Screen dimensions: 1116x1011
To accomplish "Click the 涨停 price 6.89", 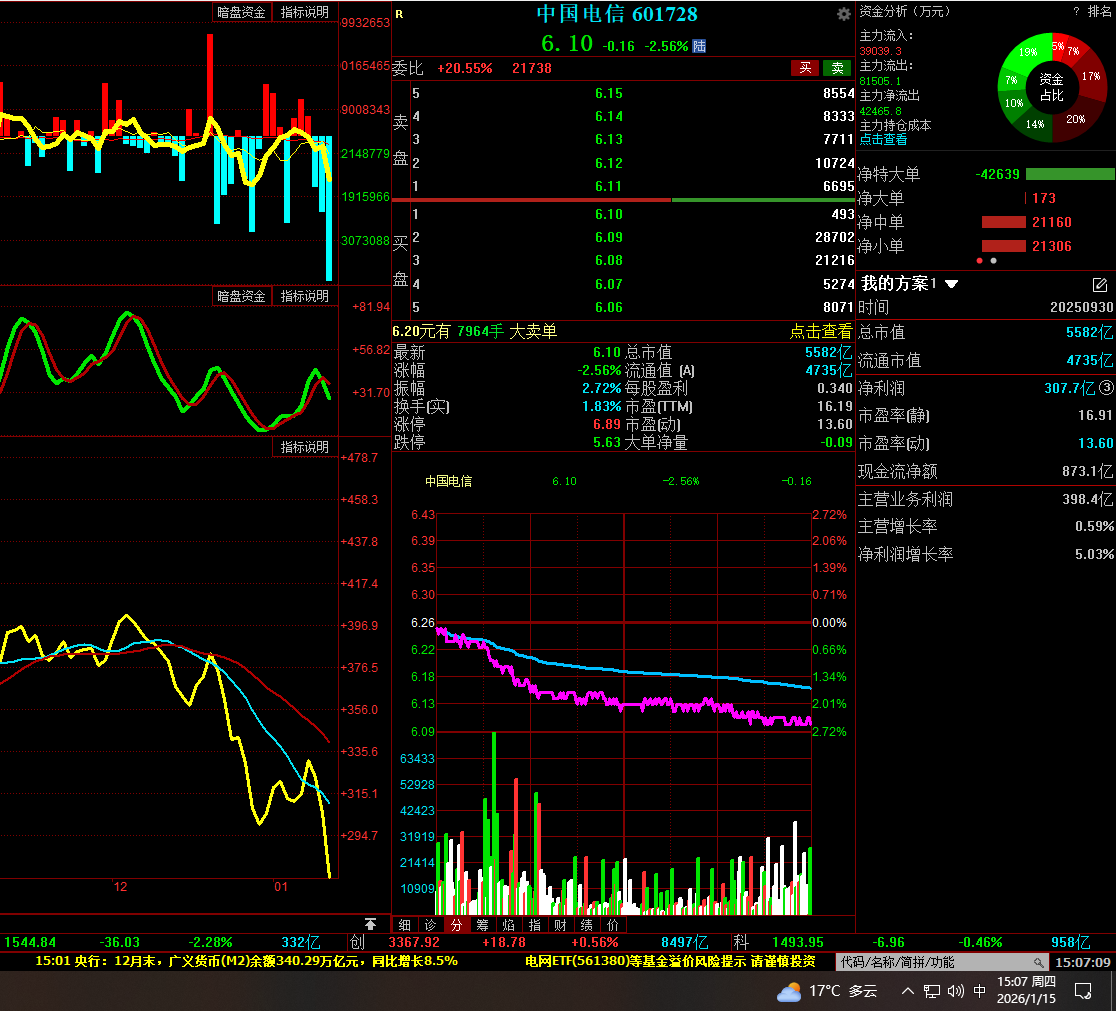I will click(x=607, y=424).
